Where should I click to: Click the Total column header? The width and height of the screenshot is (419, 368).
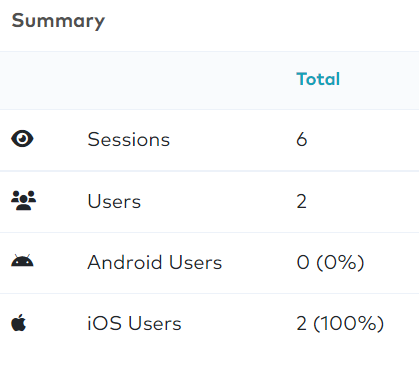pos(318,79)
